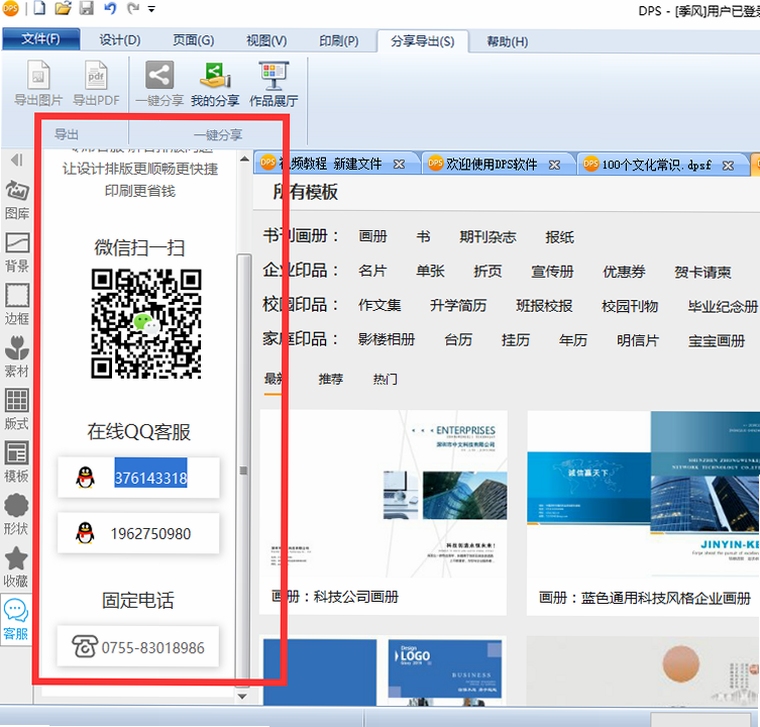Open the 素材 materials sidebar icon

click(17, 357)
